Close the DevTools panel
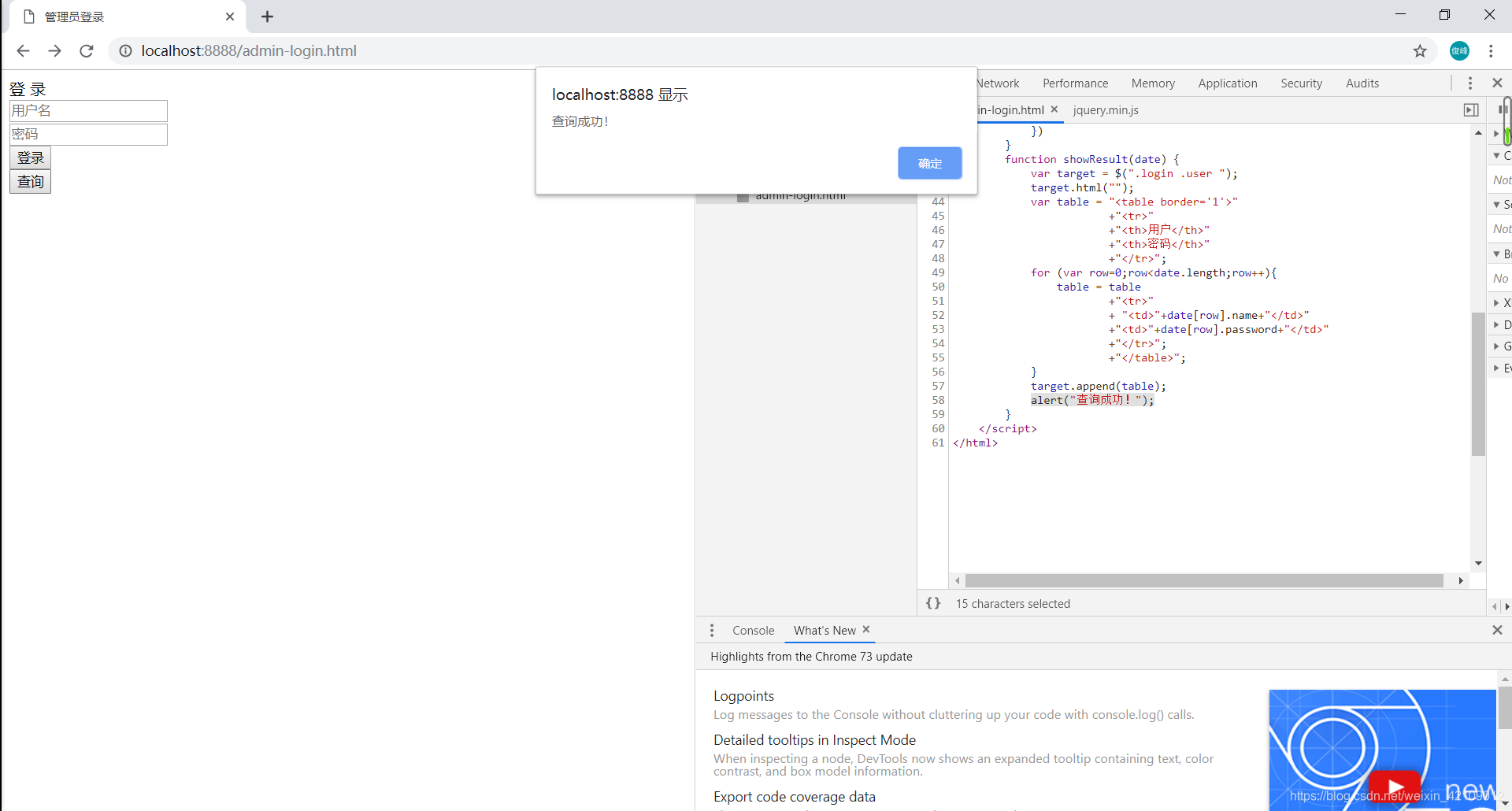The height and width of the screenshot is (811, 1512). [x=1497, y=83]
